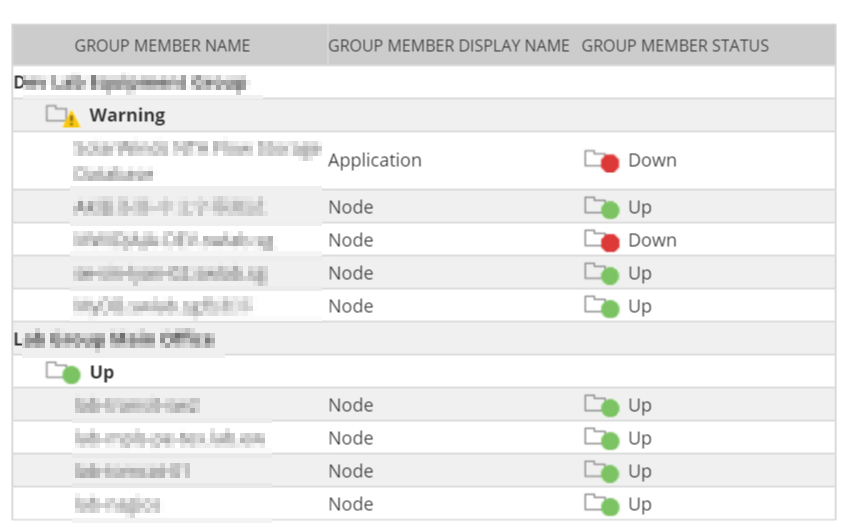The width and height of the screenshot is (845, 532).
Task: Select the bold Warning group status label
Action: pyautogui.click(x=127, y=115)
